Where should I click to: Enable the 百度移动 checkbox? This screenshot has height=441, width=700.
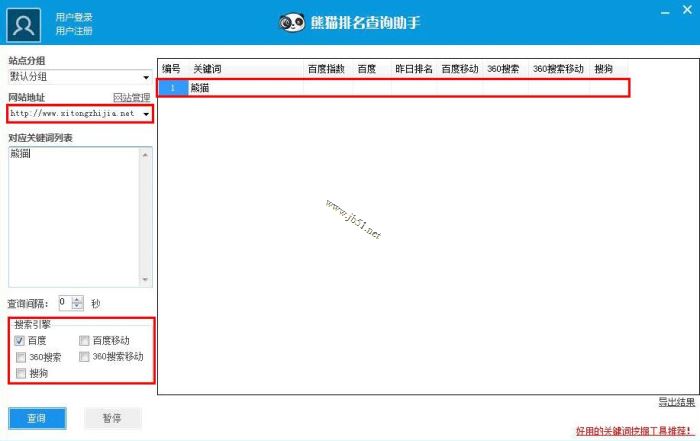[84, 341]
